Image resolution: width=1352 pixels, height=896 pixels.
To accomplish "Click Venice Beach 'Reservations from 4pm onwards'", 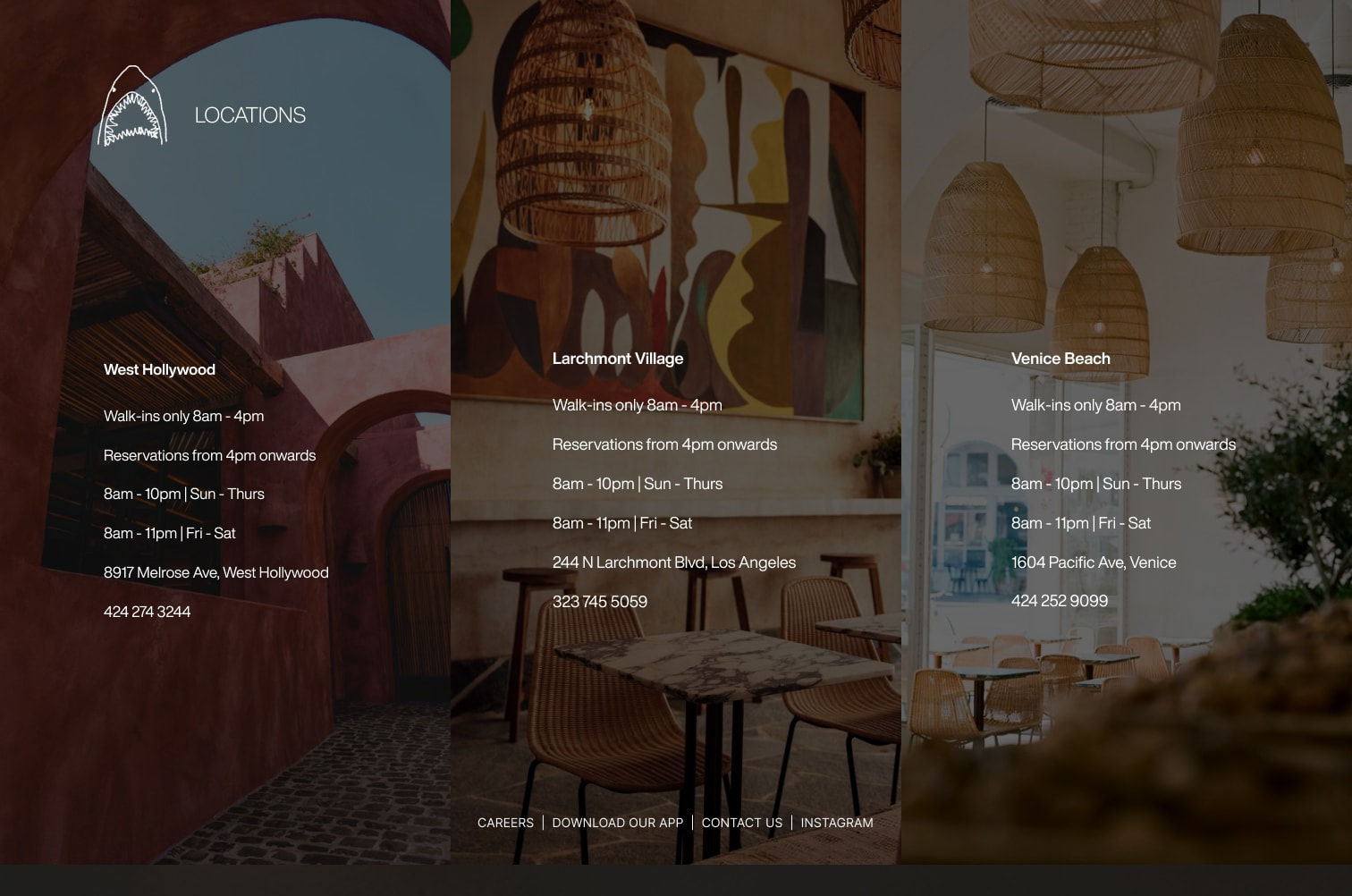I will (x=1124, y=444).
